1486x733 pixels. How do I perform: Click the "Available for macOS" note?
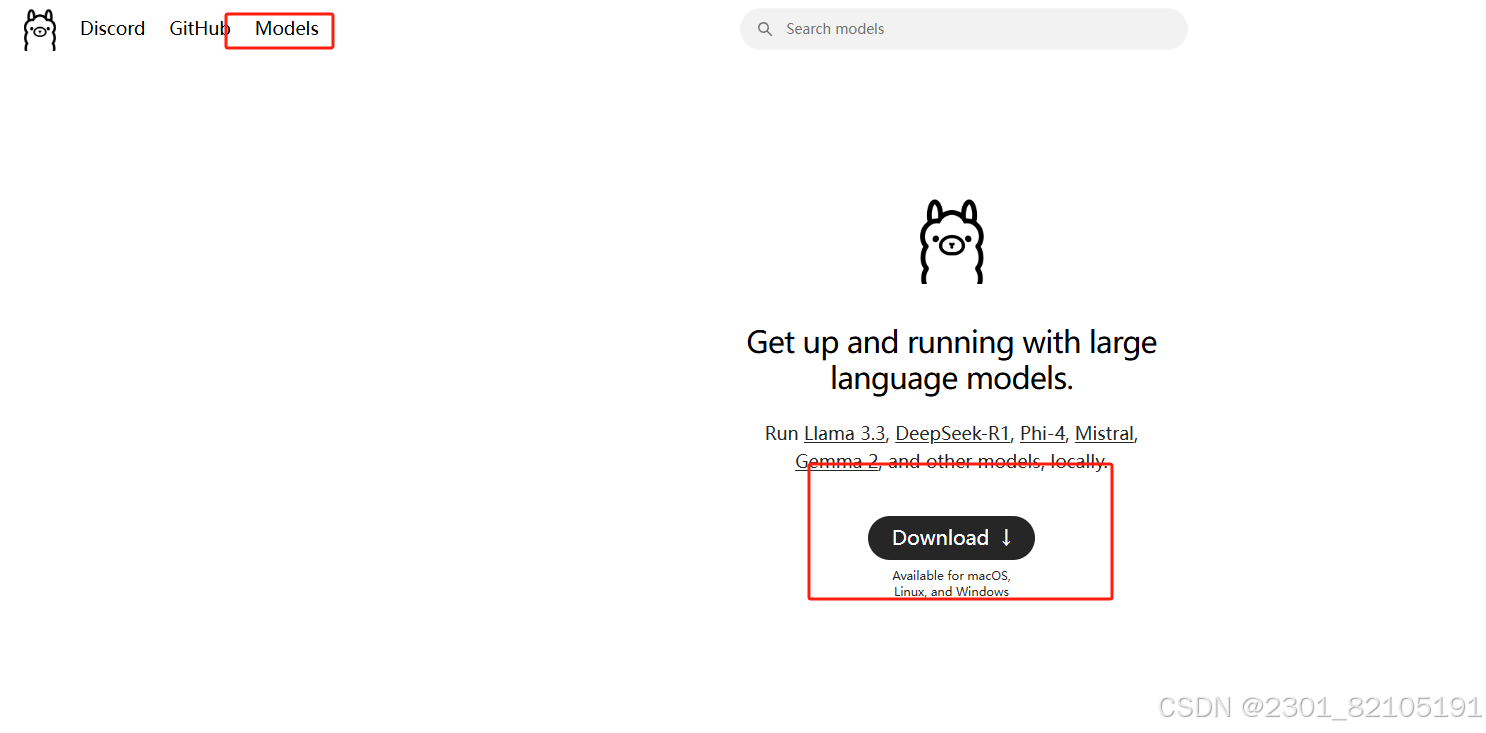click(952, 584)
